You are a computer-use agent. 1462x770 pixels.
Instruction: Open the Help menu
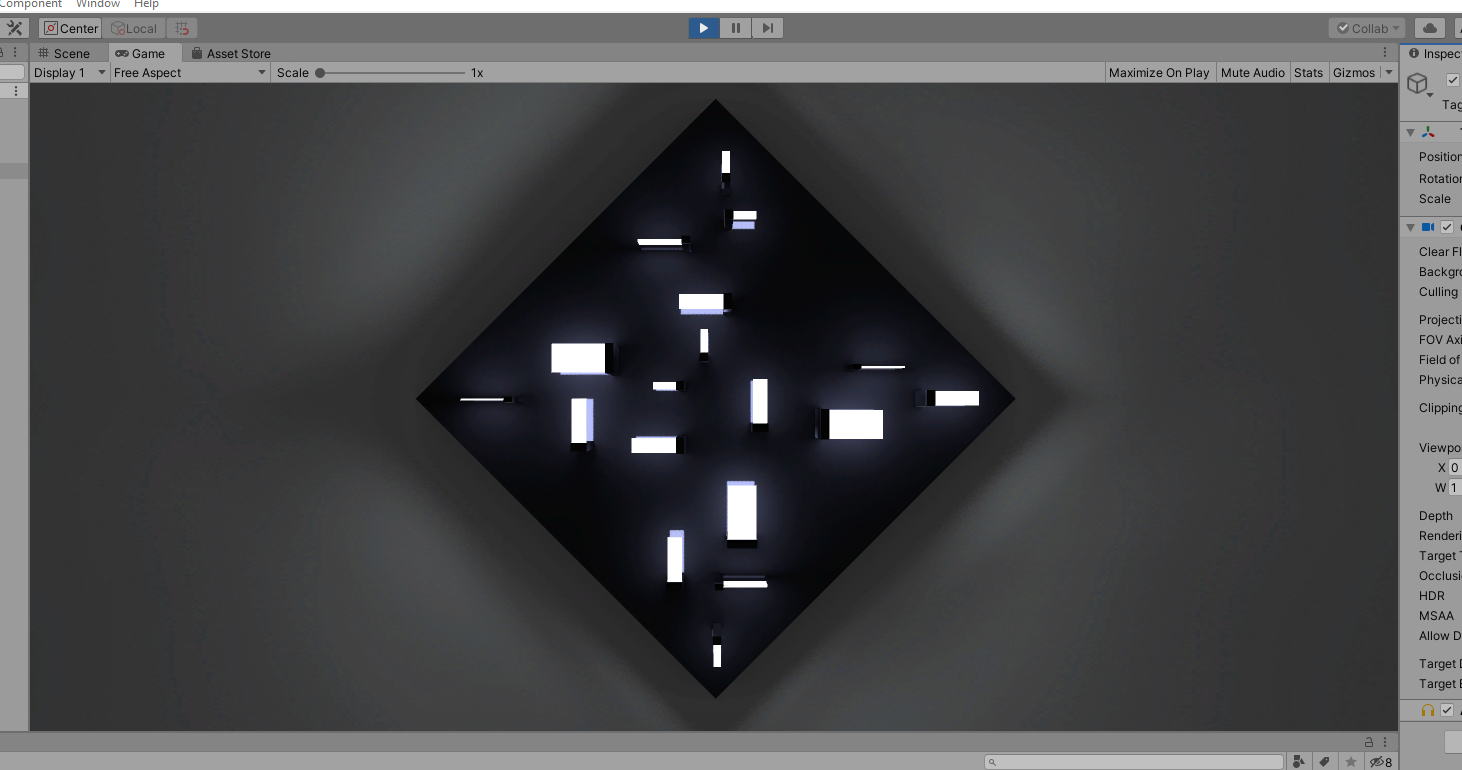[x=146, y=4]
